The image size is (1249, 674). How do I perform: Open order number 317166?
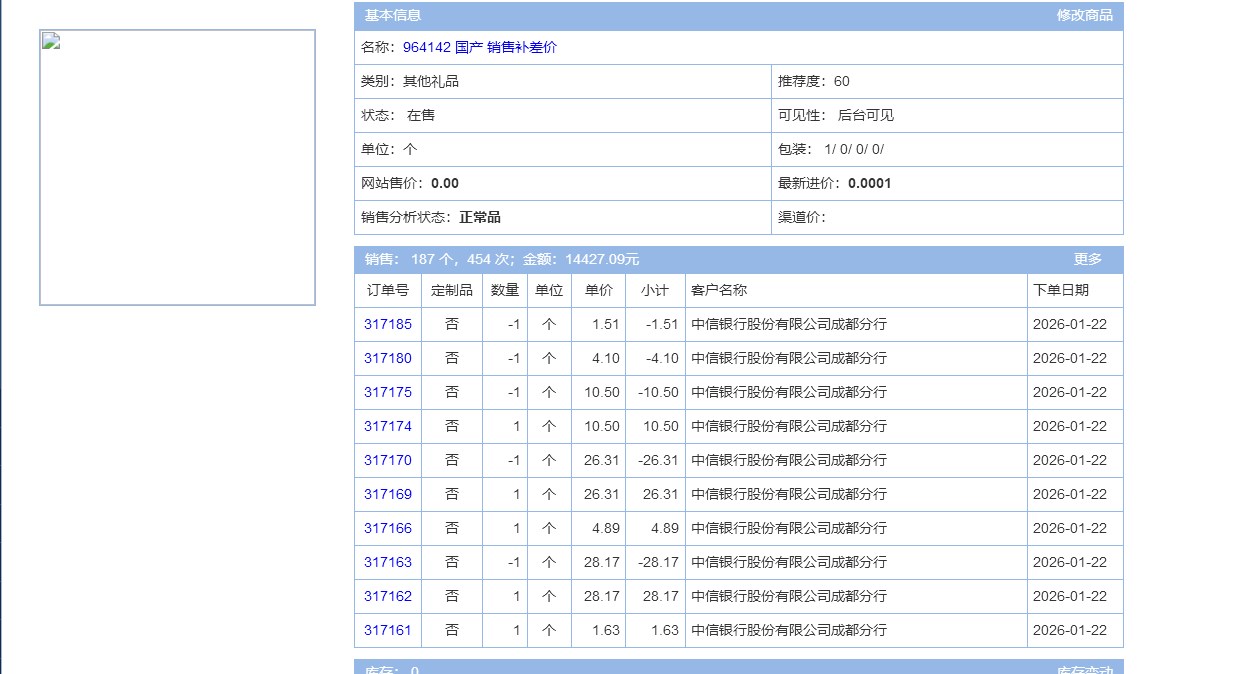point(387,529)
